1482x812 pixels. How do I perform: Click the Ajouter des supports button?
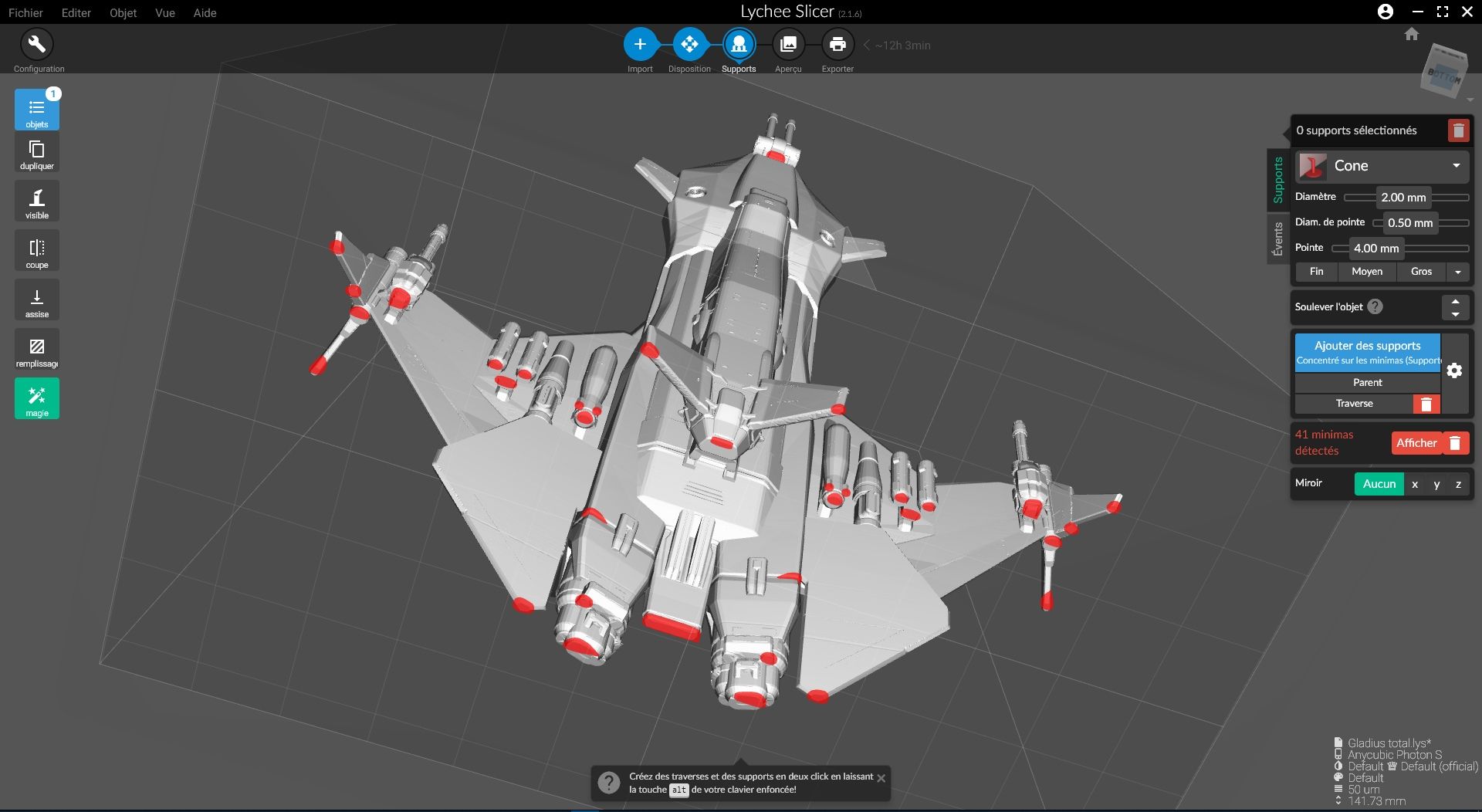[1367, 352]
